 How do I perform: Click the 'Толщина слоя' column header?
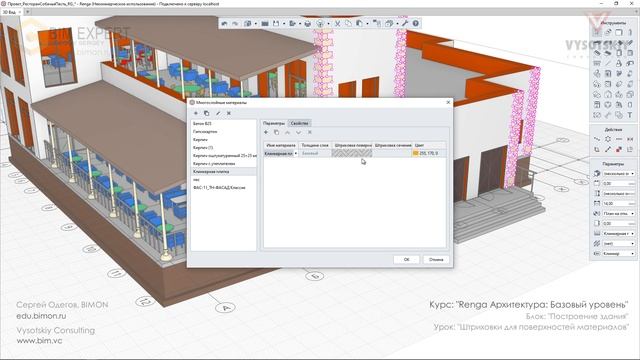315,145
